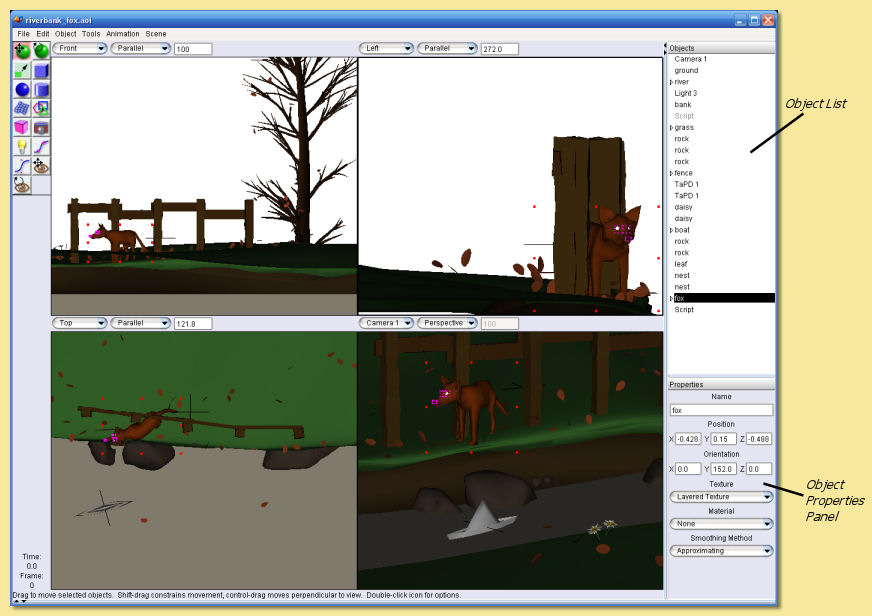This screenshot has width=872, height=616.
Task: Expand the river object in the list
Action: (x=671, y=82)
